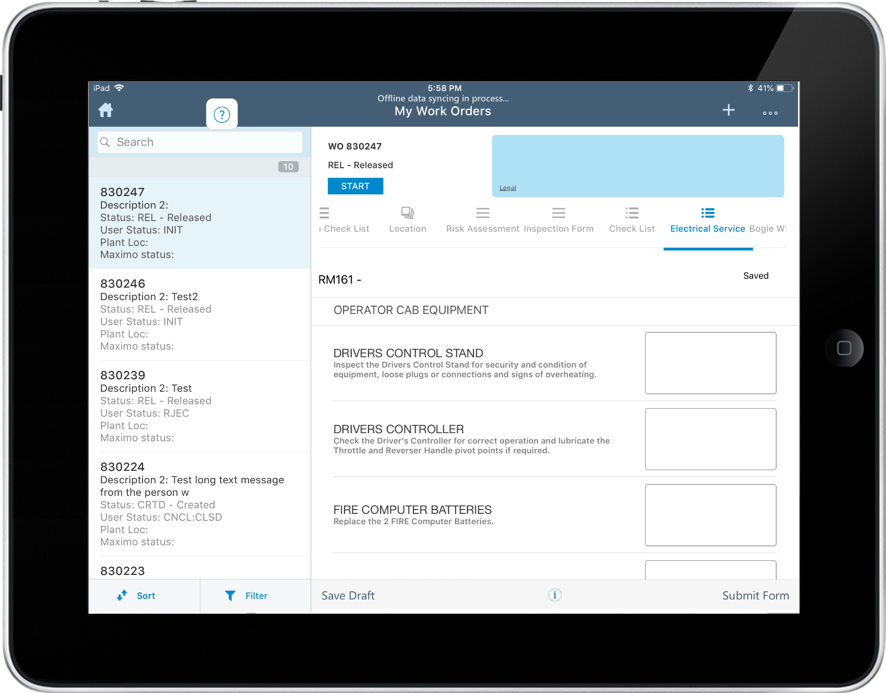886x693 pixels.
Task: Select the Check List icon
Action: pos(631,213)
